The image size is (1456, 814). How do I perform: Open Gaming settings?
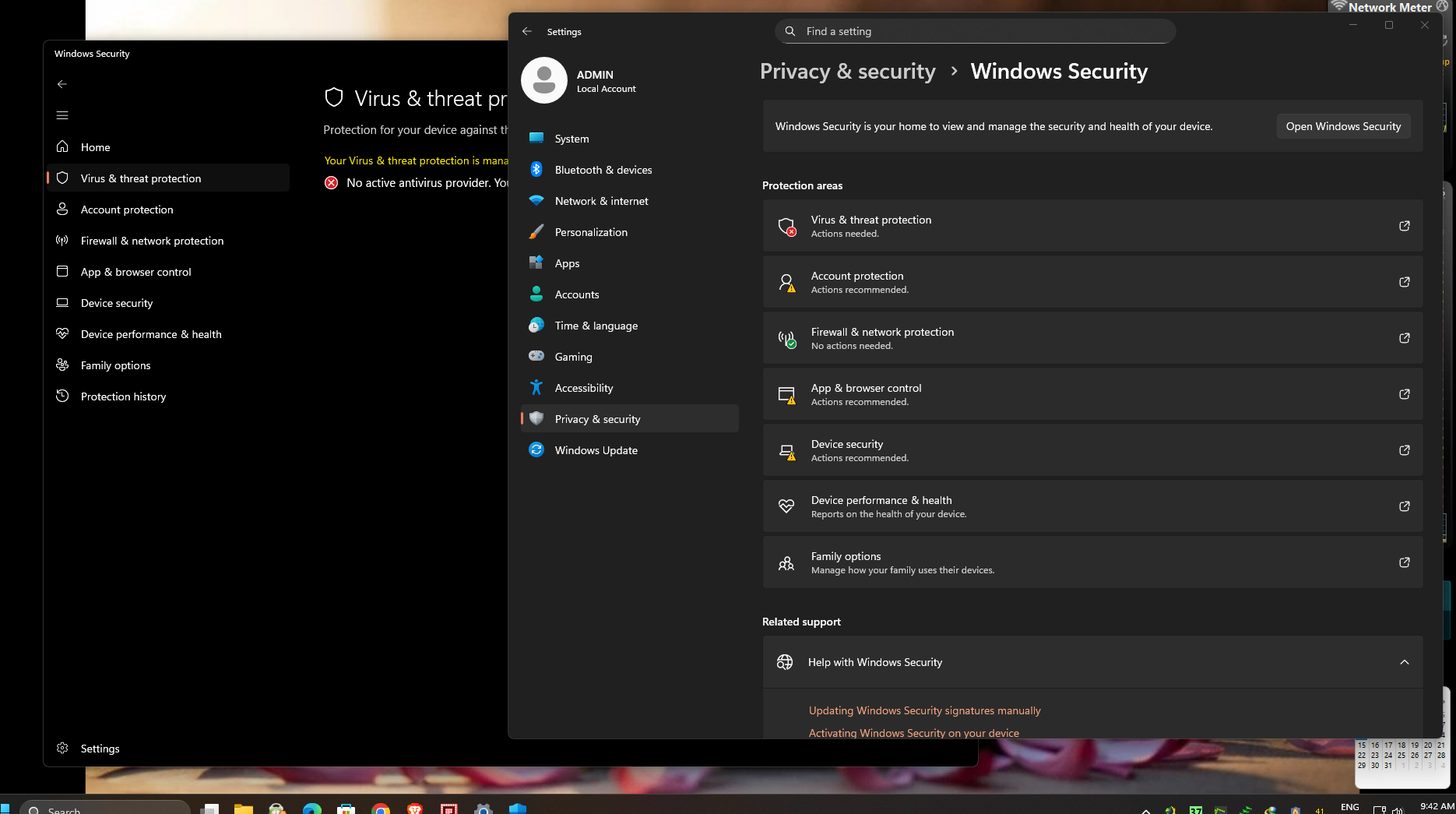pos(629,357)
